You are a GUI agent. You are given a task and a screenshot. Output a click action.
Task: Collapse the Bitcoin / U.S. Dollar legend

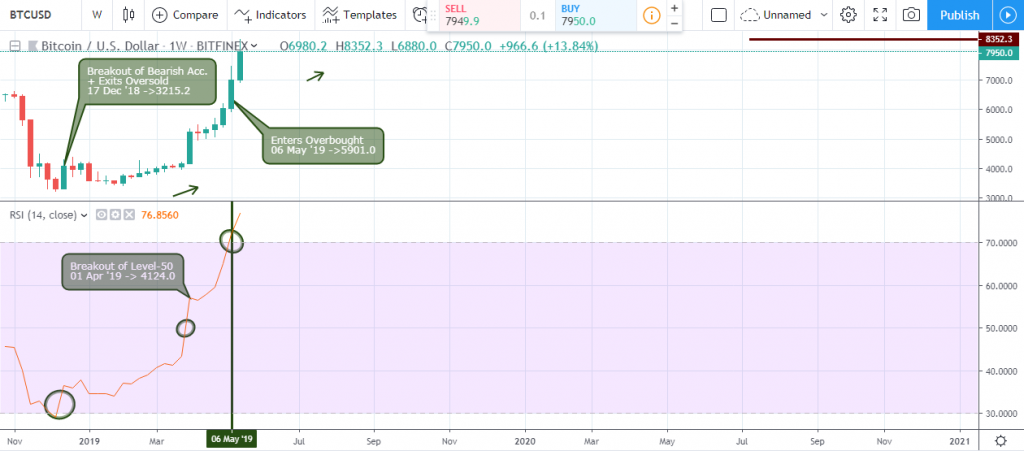pos(14,46)
